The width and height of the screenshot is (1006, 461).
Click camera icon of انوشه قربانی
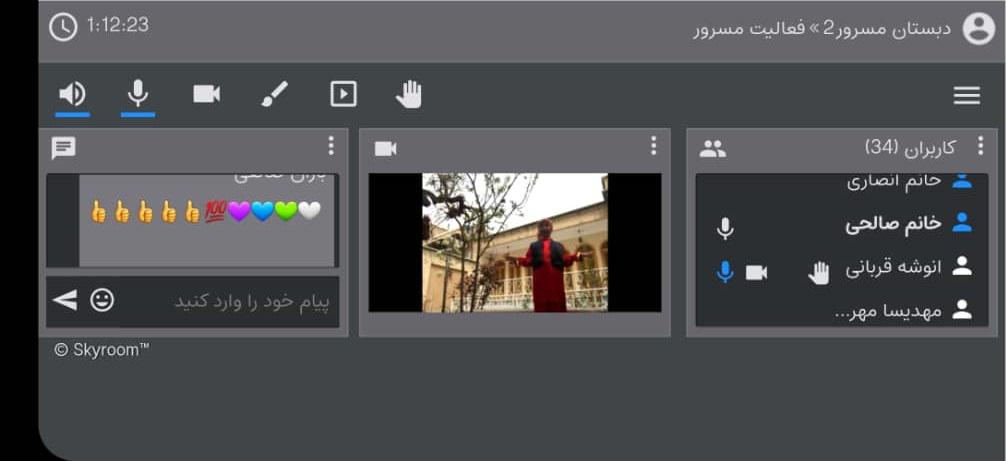click(756, 272)
